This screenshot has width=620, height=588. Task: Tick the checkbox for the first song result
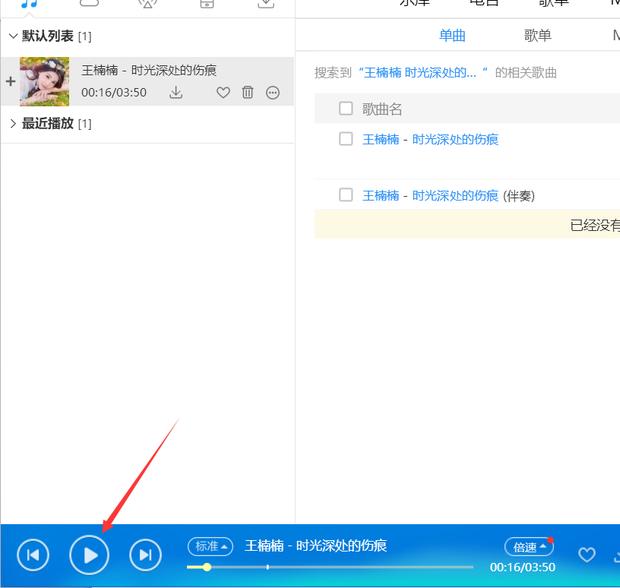click(346, 139)
